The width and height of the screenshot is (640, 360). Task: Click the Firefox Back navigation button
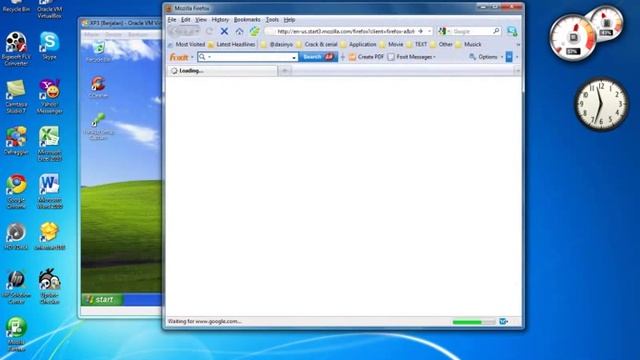click(175, 31)
